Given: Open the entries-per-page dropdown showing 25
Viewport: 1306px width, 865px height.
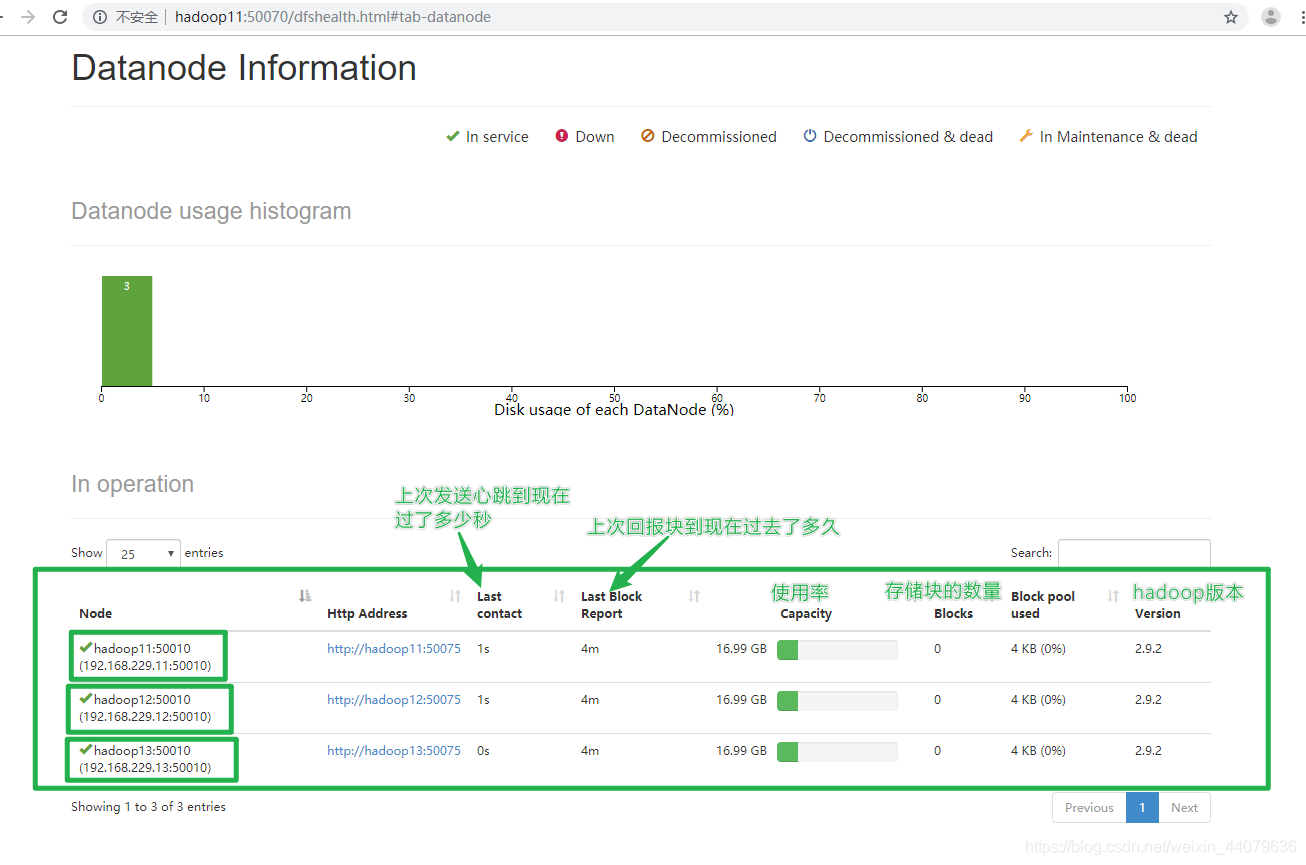Looking at the screenshot, I should 143,553.
